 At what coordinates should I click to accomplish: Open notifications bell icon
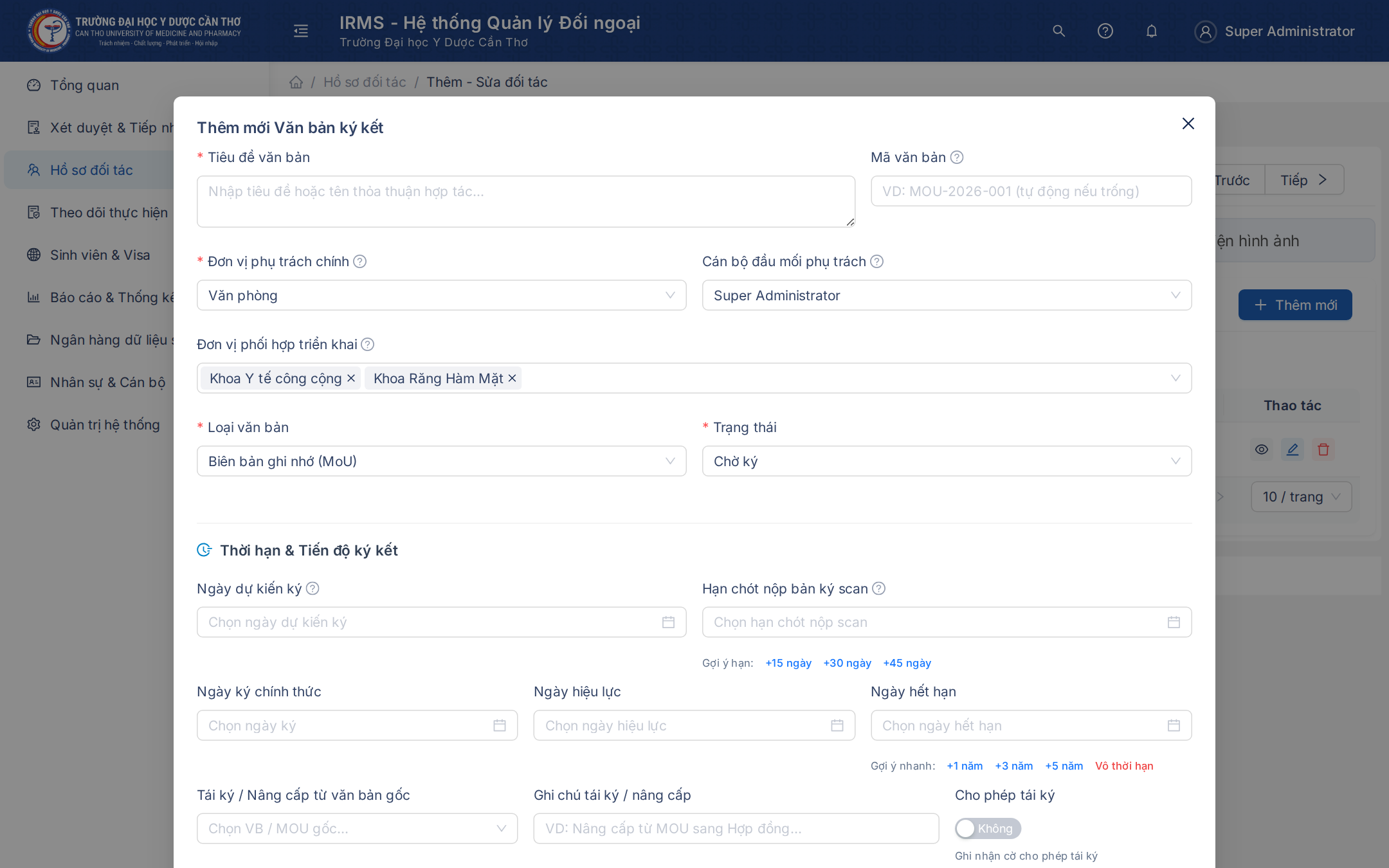1151,31
